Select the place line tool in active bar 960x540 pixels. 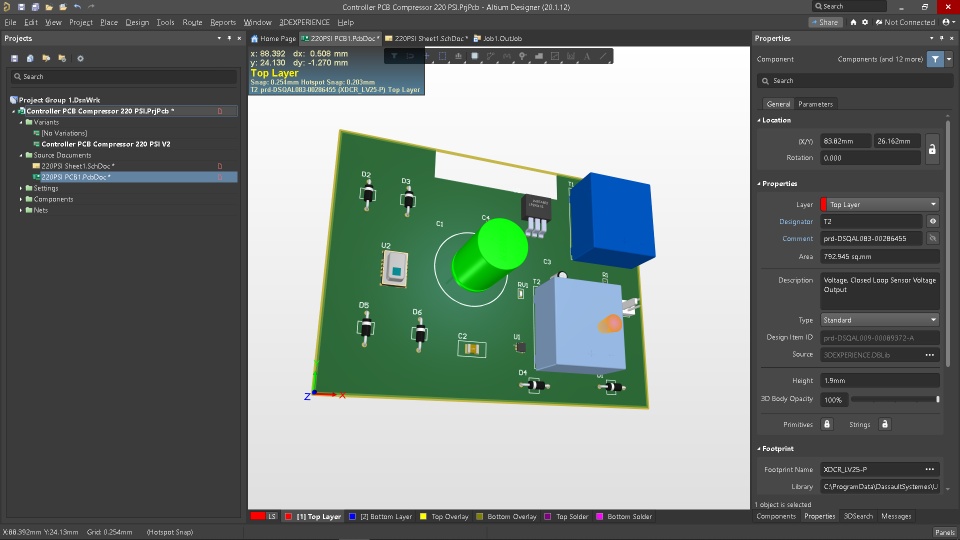point(603,56)
